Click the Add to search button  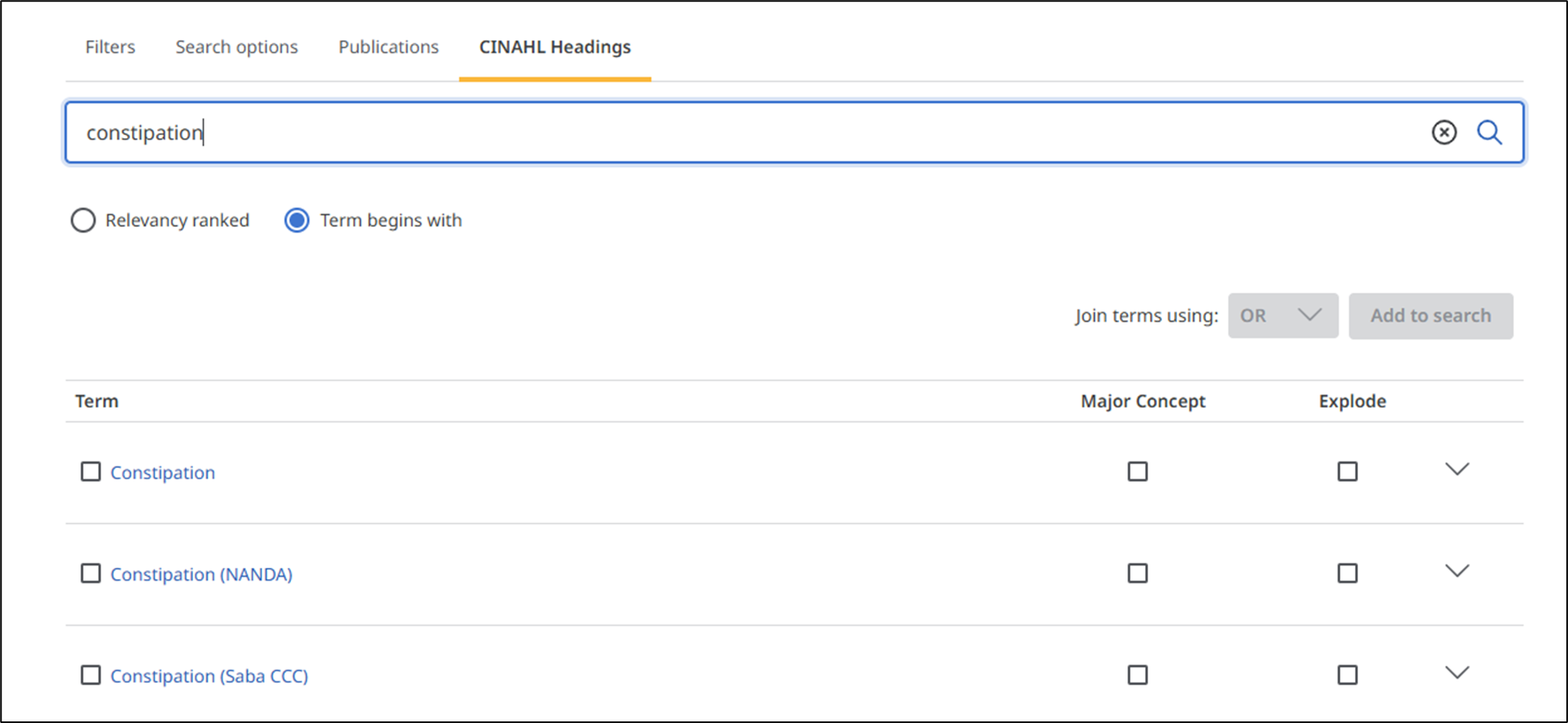(1430, 315)
